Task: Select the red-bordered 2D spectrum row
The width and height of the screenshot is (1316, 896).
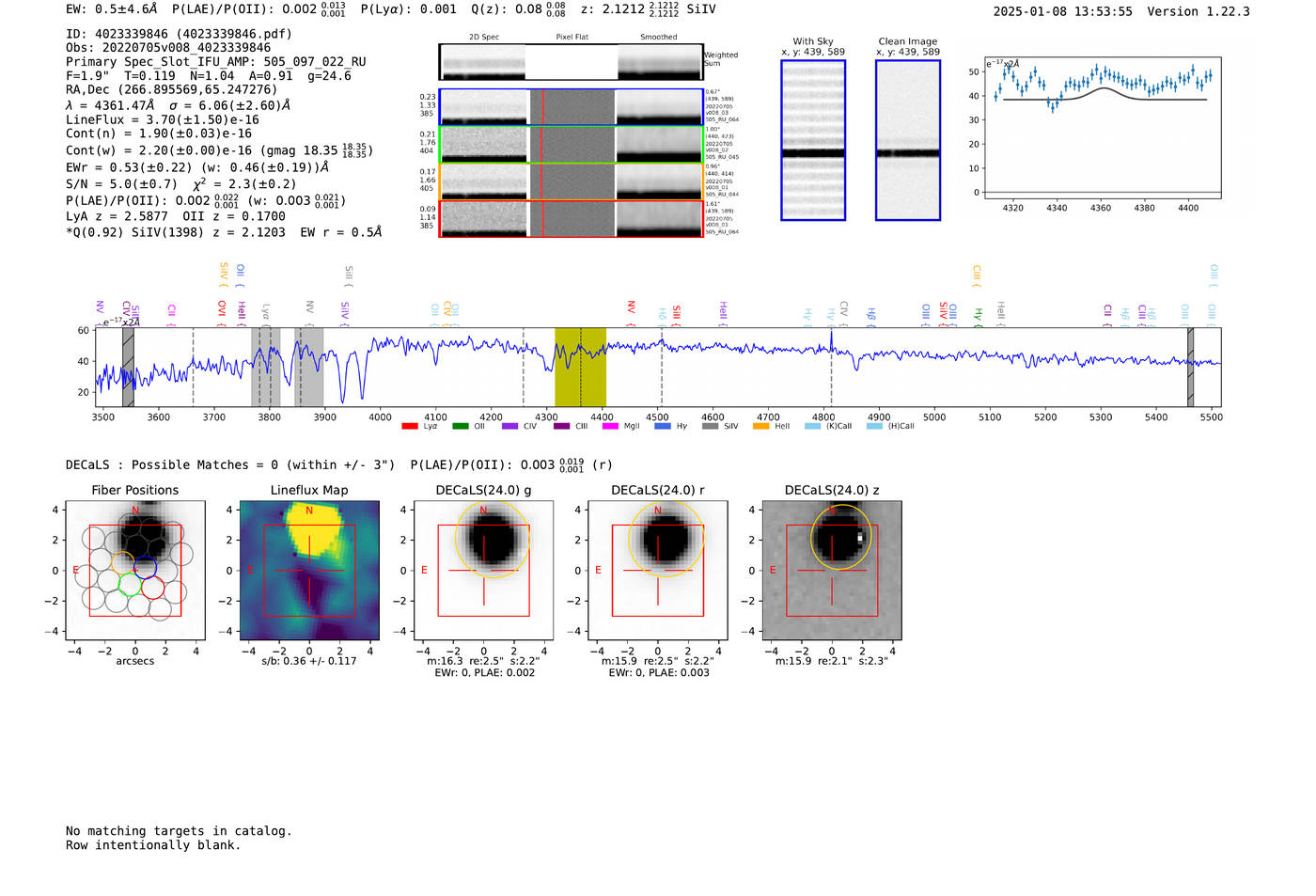Action: [x=571, y=219]
